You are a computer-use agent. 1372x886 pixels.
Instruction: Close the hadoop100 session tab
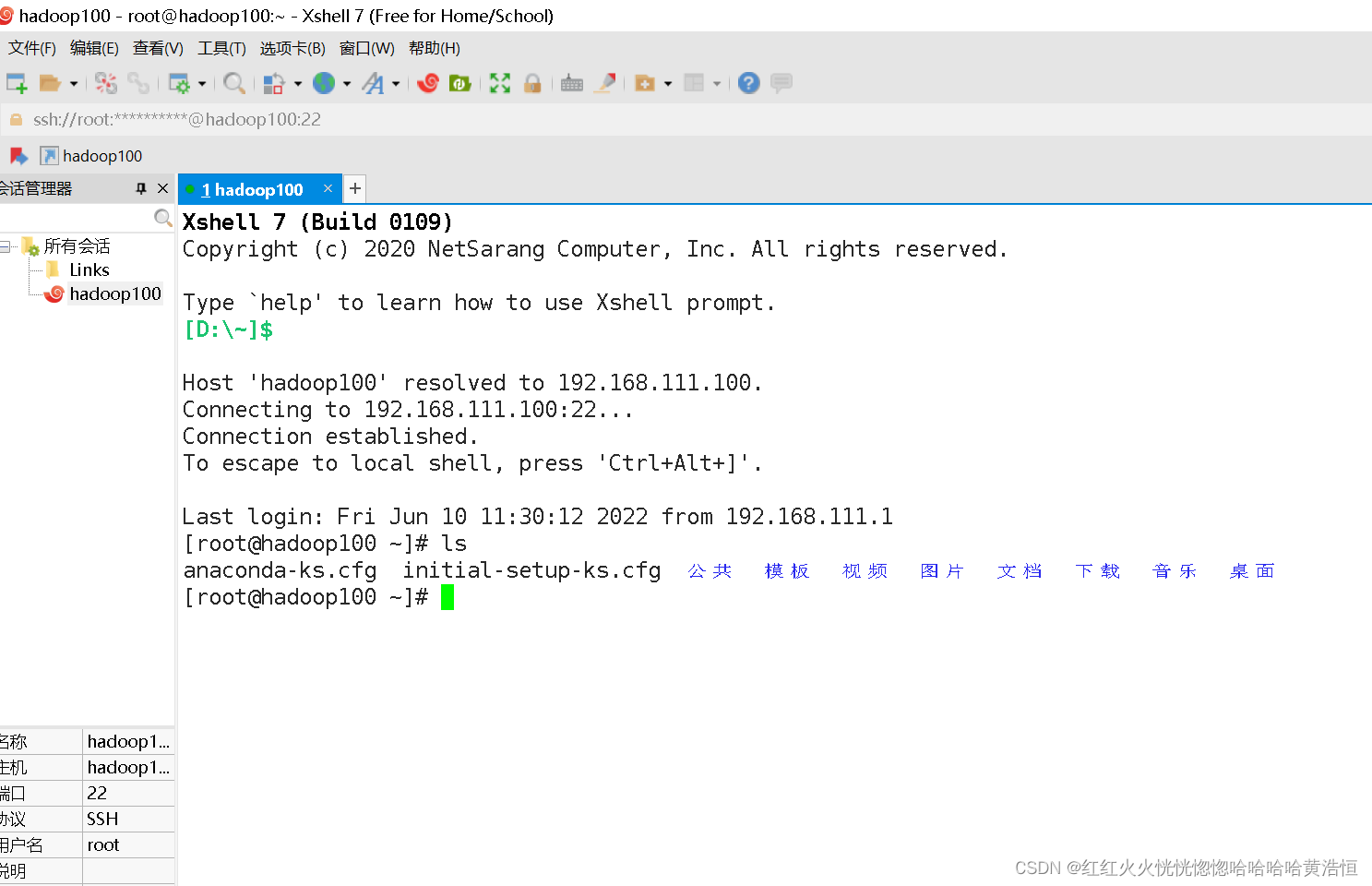(328, 188)
